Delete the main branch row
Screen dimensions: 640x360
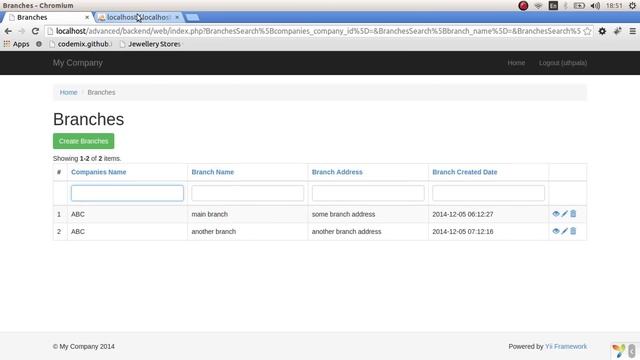[573, 214]
